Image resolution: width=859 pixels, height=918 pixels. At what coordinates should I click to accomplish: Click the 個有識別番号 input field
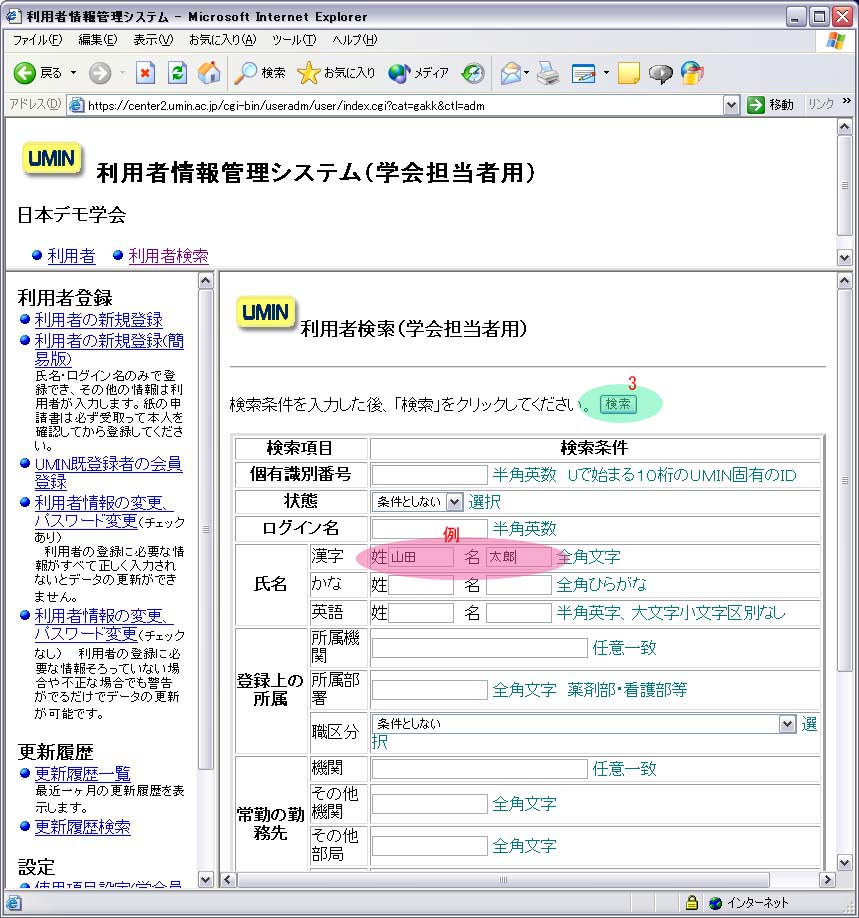[429, 475]
